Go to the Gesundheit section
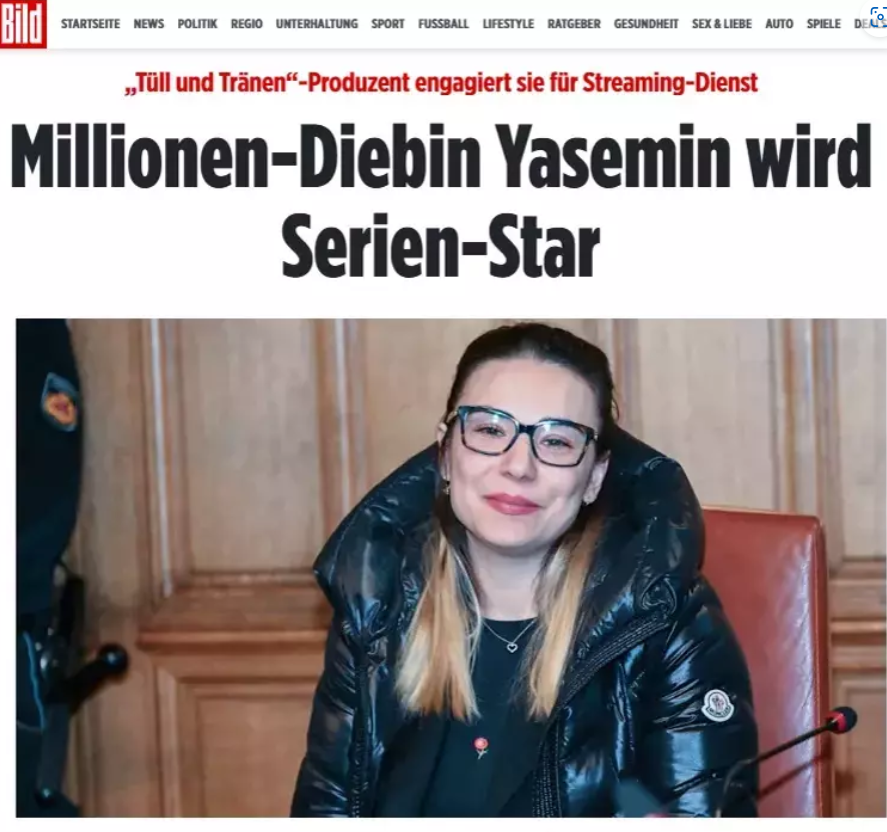Screen dimensions: 887x832 646,24
